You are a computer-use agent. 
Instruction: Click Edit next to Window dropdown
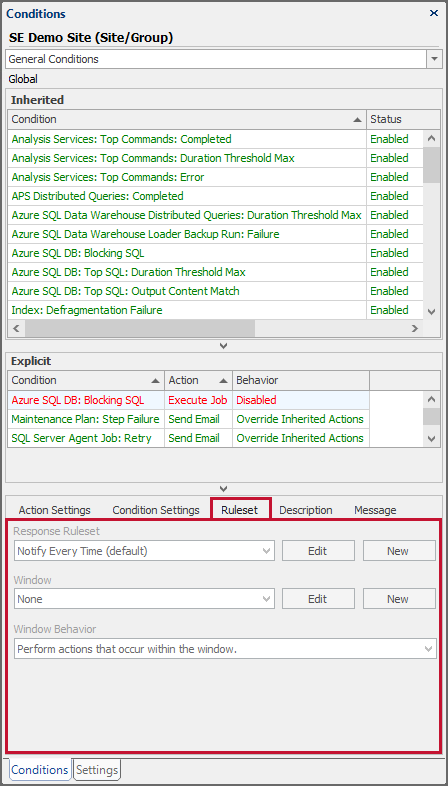click(x=318, y=599)
